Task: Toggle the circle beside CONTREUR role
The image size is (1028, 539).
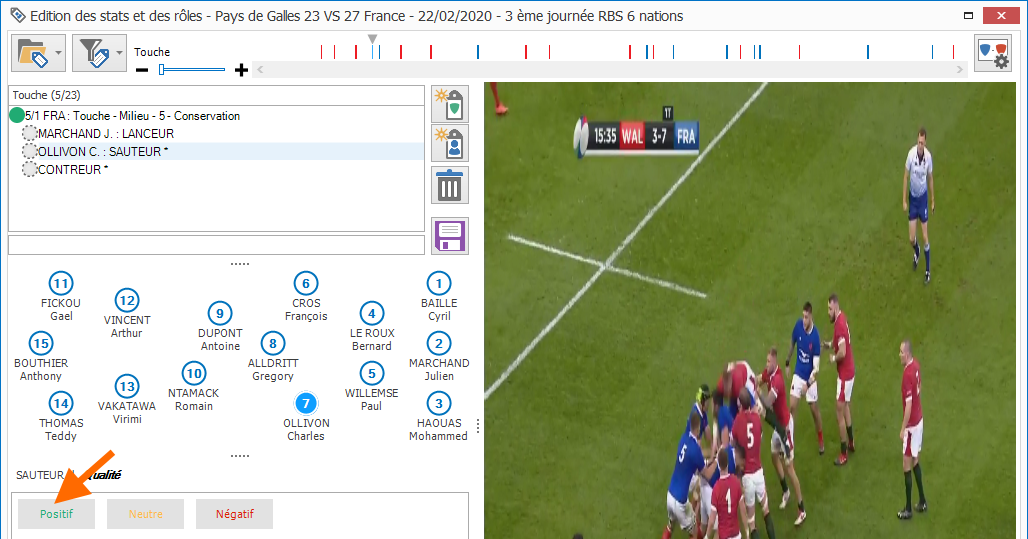Action: coord(30,170)
